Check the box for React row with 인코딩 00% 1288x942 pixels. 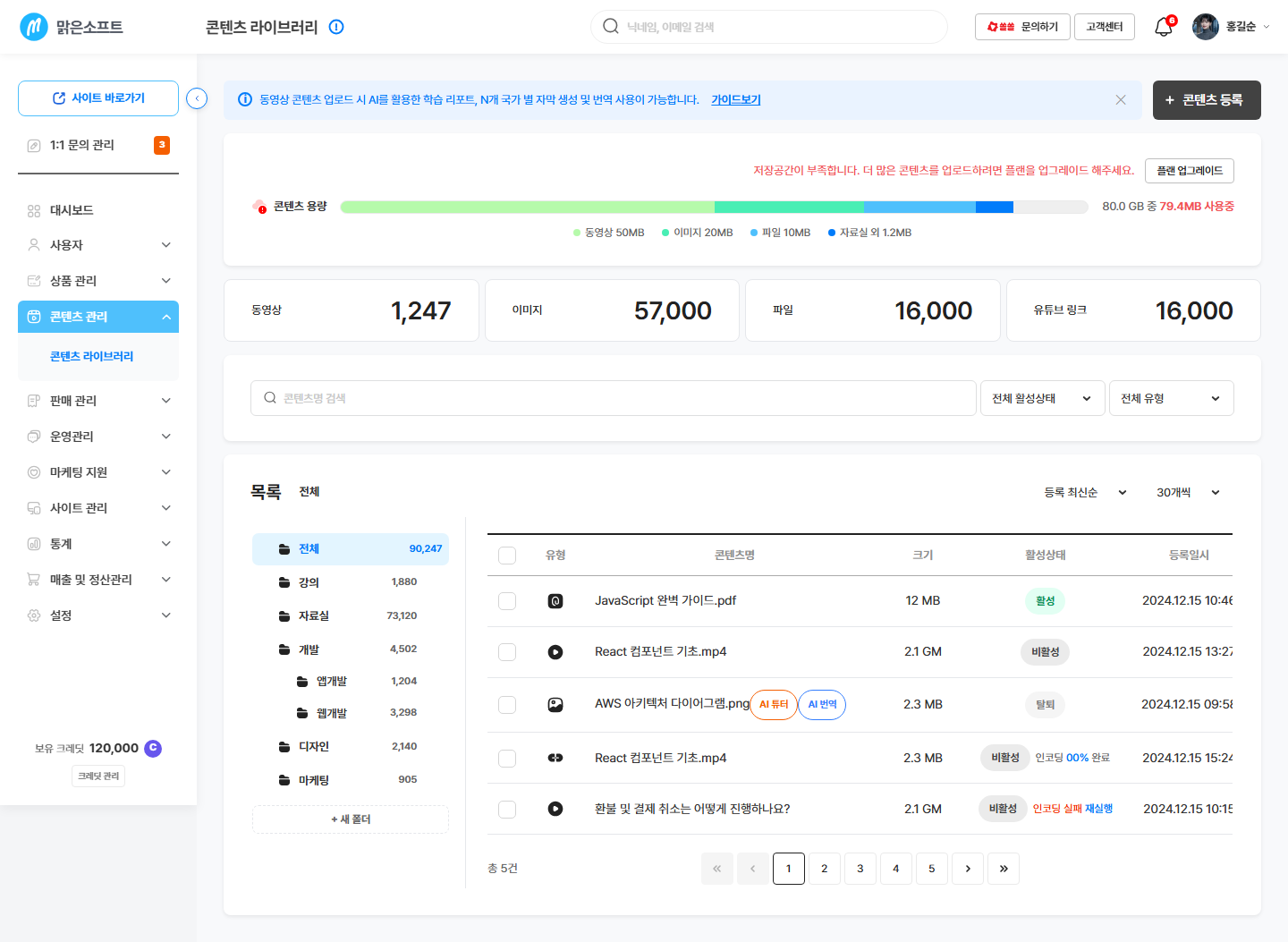(507, 759)
